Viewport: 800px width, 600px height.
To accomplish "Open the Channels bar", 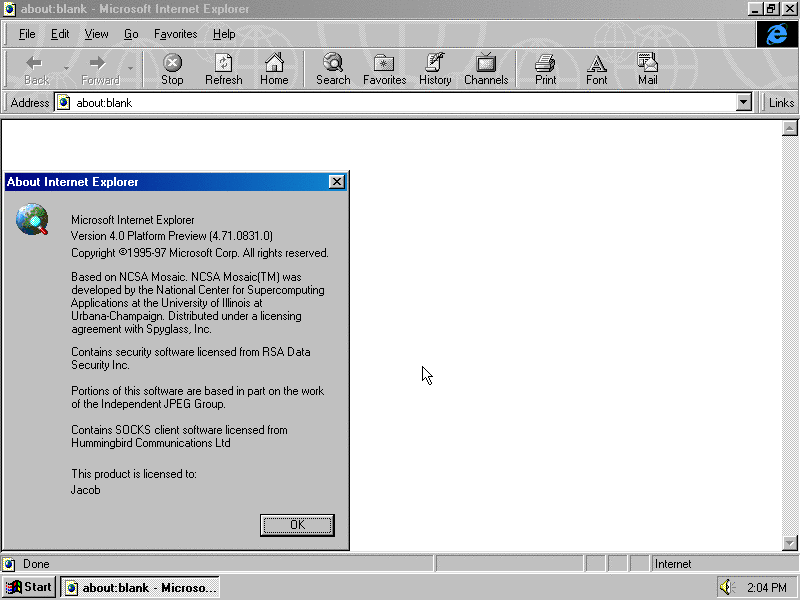I will point(486,69).
